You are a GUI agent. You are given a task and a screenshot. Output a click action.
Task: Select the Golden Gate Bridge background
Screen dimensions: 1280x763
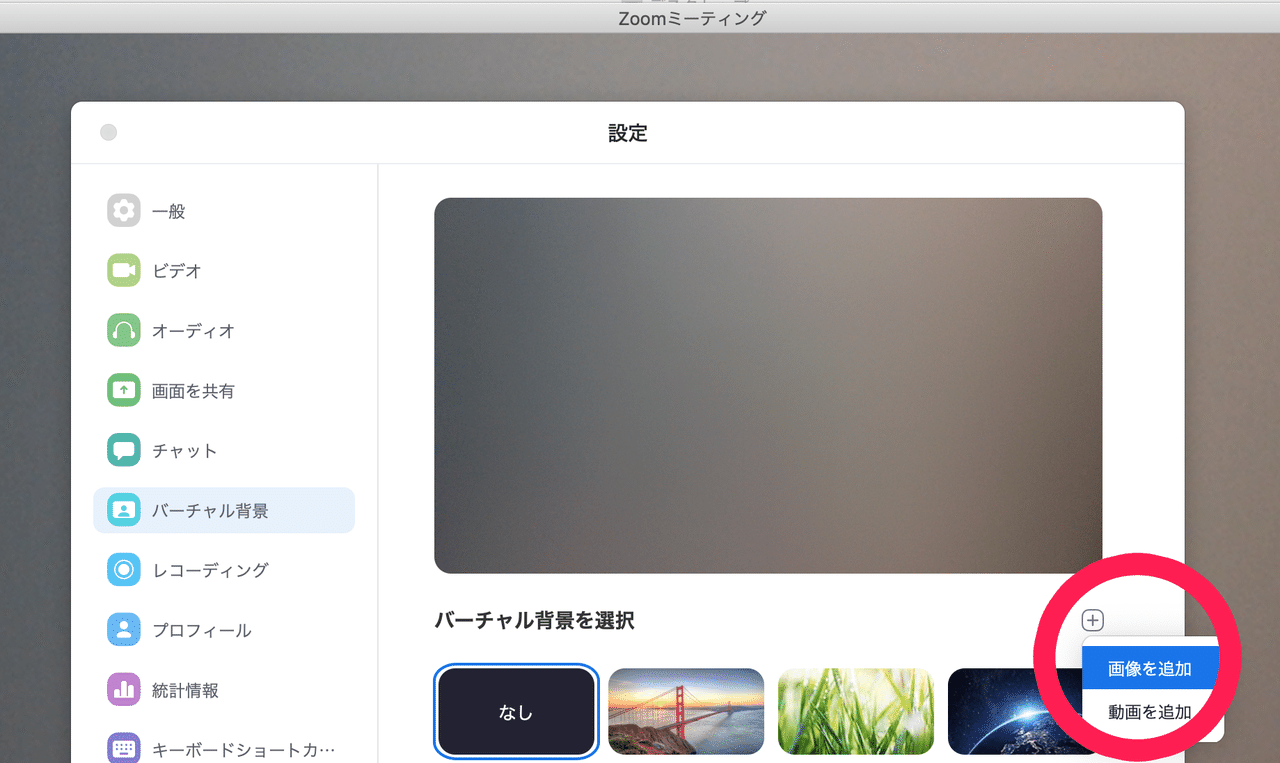686,712
